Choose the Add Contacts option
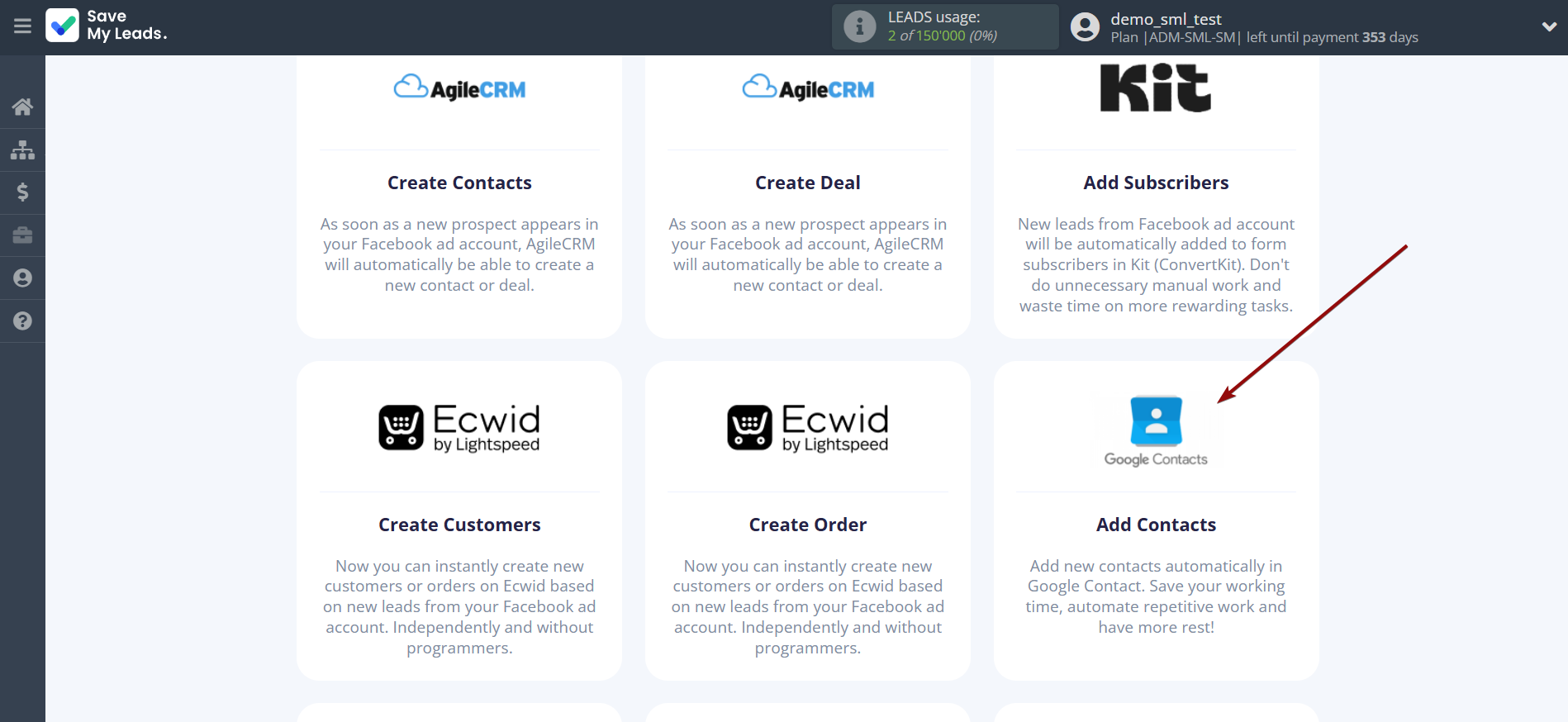The height and width of the screenshot is (722, 1568). point(1156,525)
